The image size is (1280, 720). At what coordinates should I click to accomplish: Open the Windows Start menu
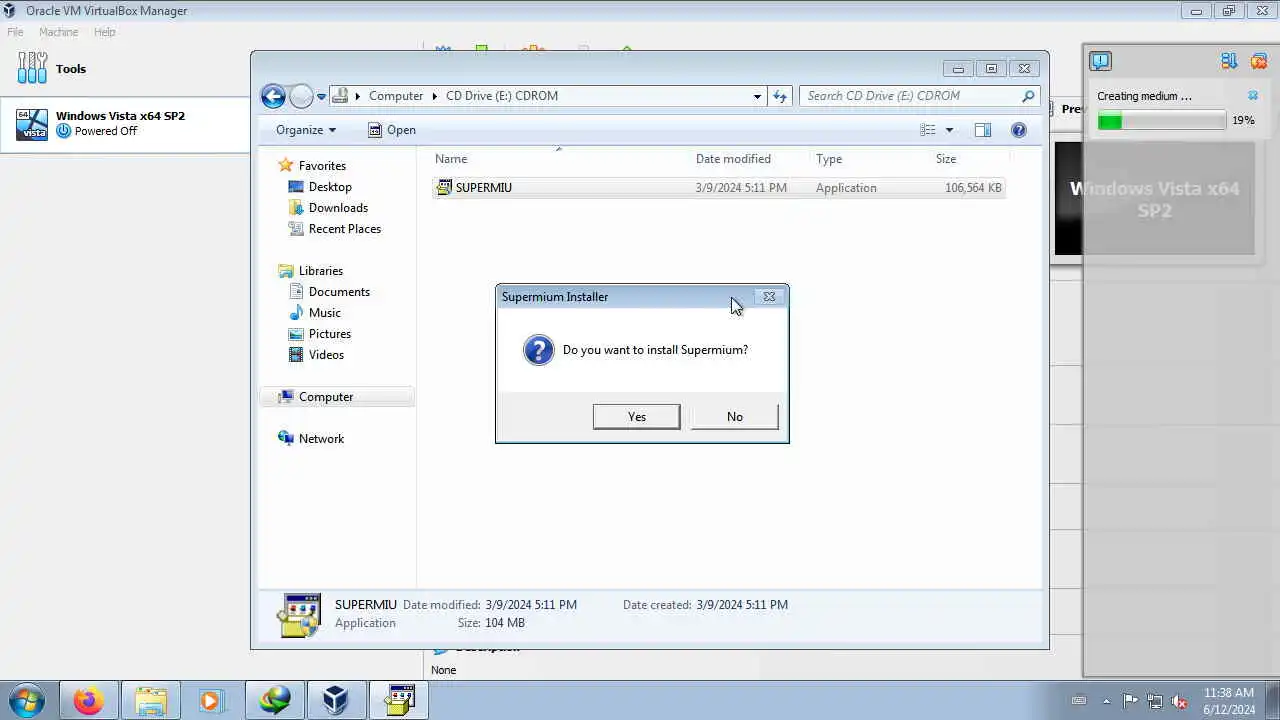click(x=26, y=700)
